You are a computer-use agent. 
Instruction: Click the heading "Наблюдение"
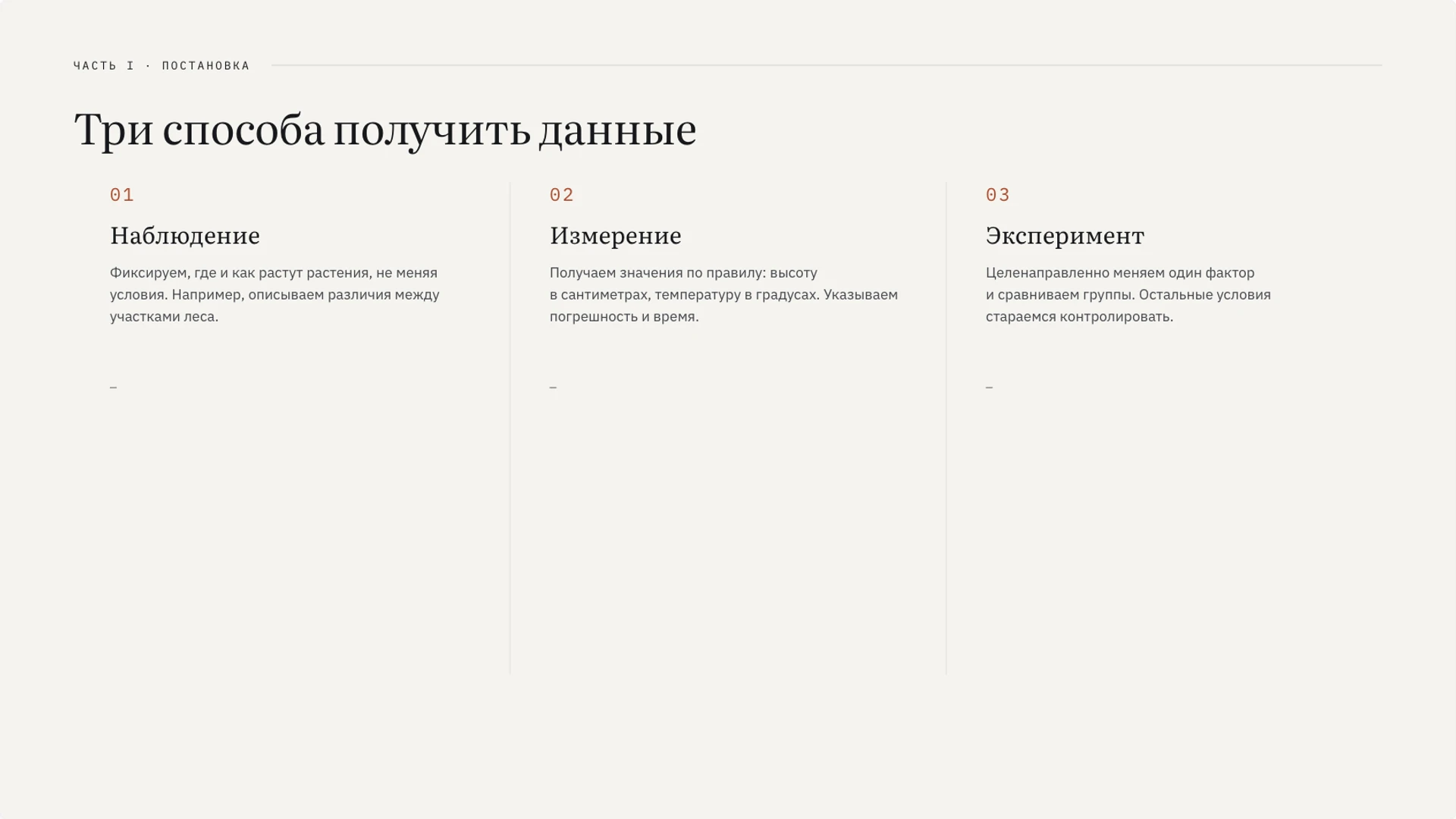[185, 236]
